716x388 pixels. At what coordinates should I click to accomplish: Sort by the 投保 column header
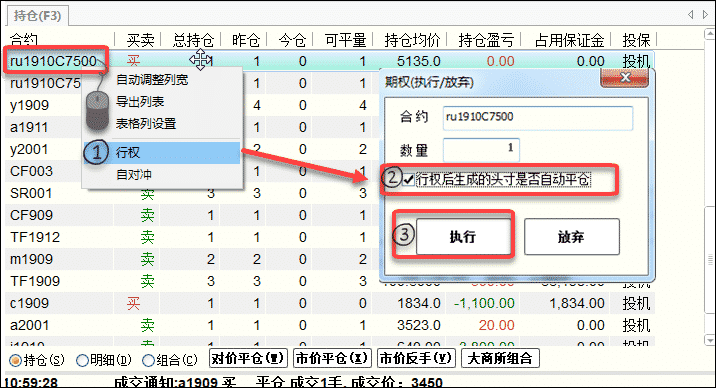click(636, 40)
